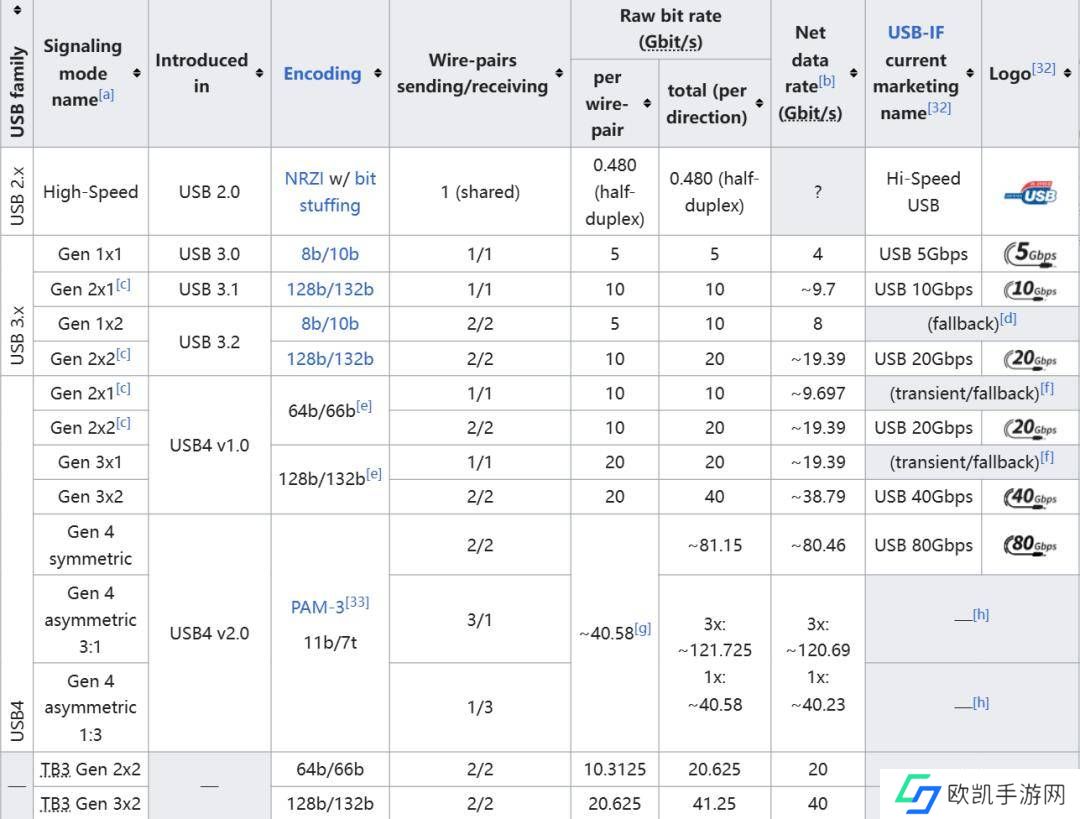This screenshot has width=1080, height=819.
Task: Open the USB 5Gbps logo image
Action: click(x=1030, y=253)
